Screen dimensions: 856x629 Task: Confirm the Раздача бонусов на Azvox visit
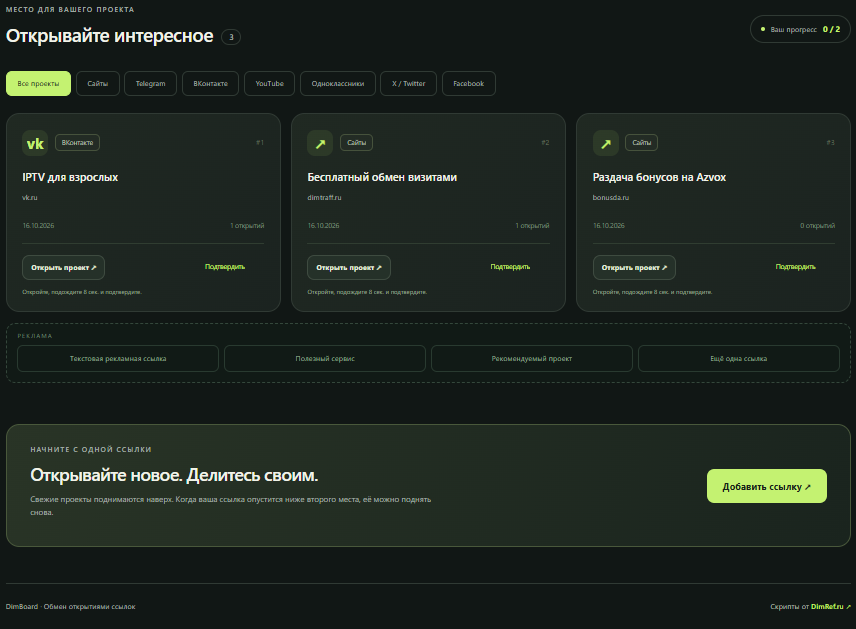795,267
